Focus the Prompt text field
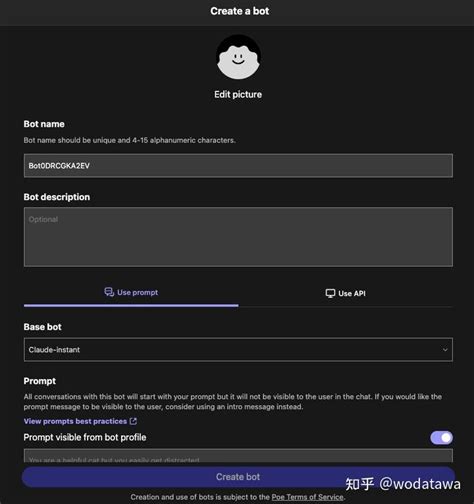 238,456
